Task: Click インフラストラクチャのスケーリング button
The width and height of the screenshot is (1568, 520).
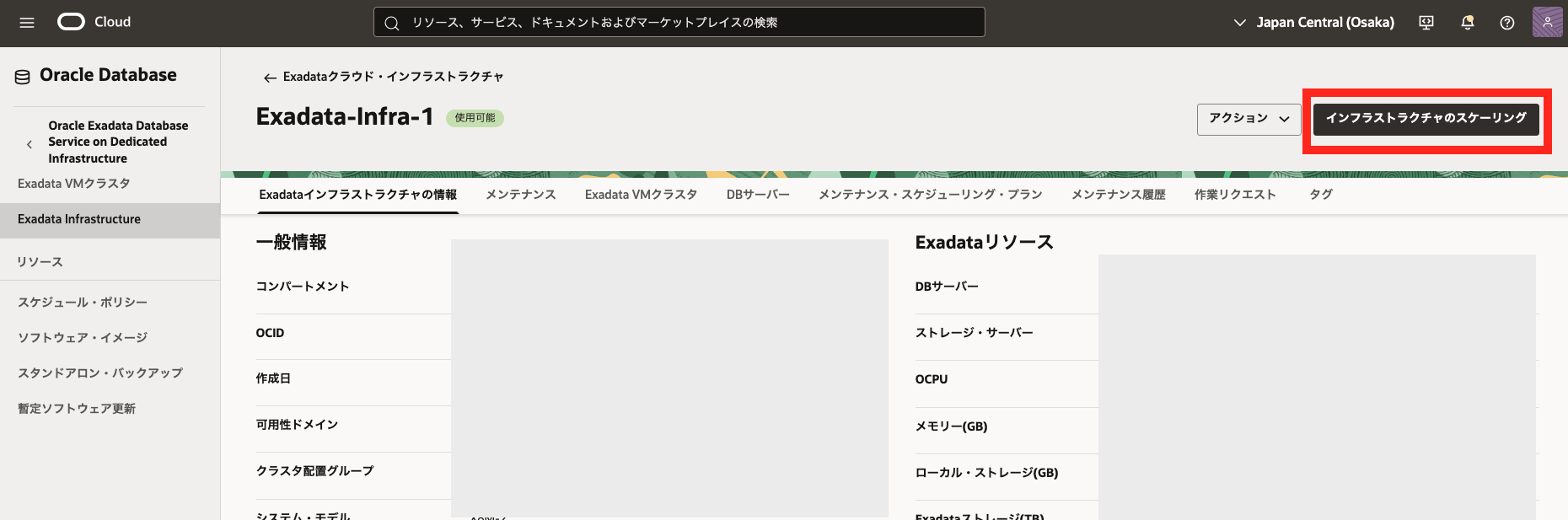Action: pyautogui.click(x=1426, y=119)
